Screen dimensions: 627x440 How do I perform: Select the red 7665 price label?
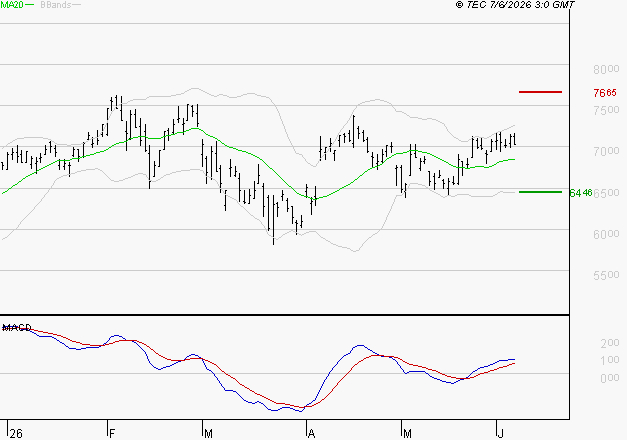[605, 93]
